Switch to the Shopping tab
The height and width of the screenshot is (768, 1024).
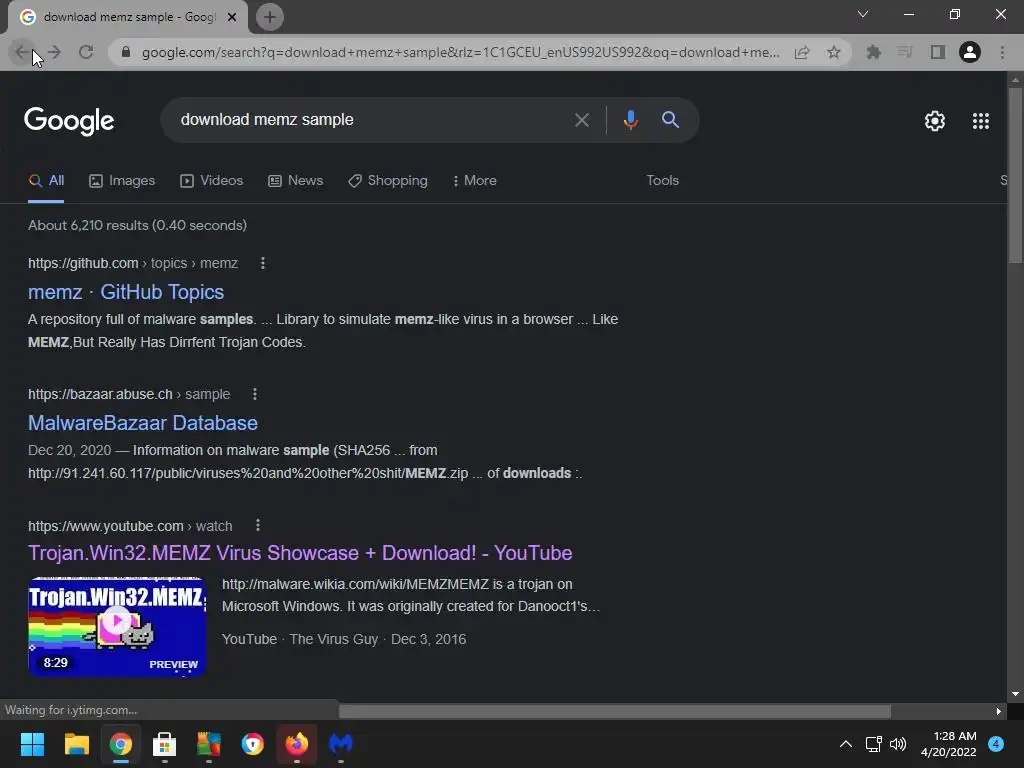tap(388, 181)
